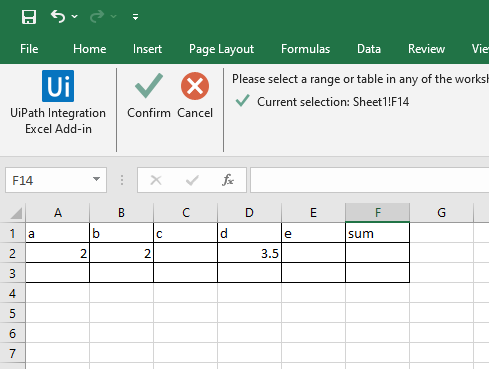Select the highlighted column F header
The height and width of the screenshot is (369, 489).
coord(378,213)
